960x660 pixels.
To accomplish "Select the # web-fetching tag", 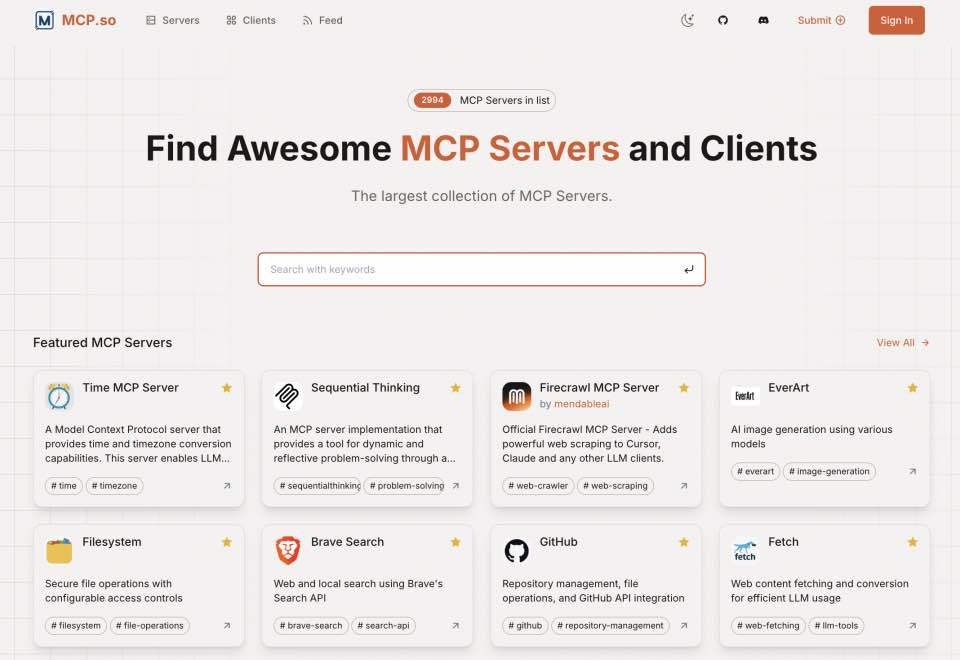I will tap(768, 626).
